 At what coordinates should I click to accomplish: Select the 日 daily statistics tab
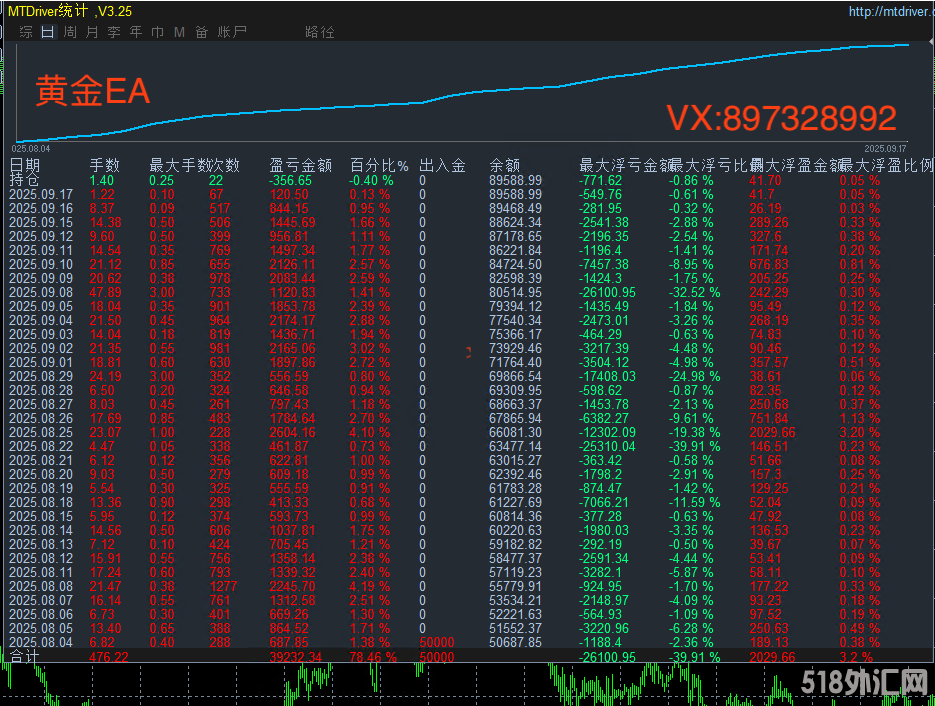(x=48, y=32)
